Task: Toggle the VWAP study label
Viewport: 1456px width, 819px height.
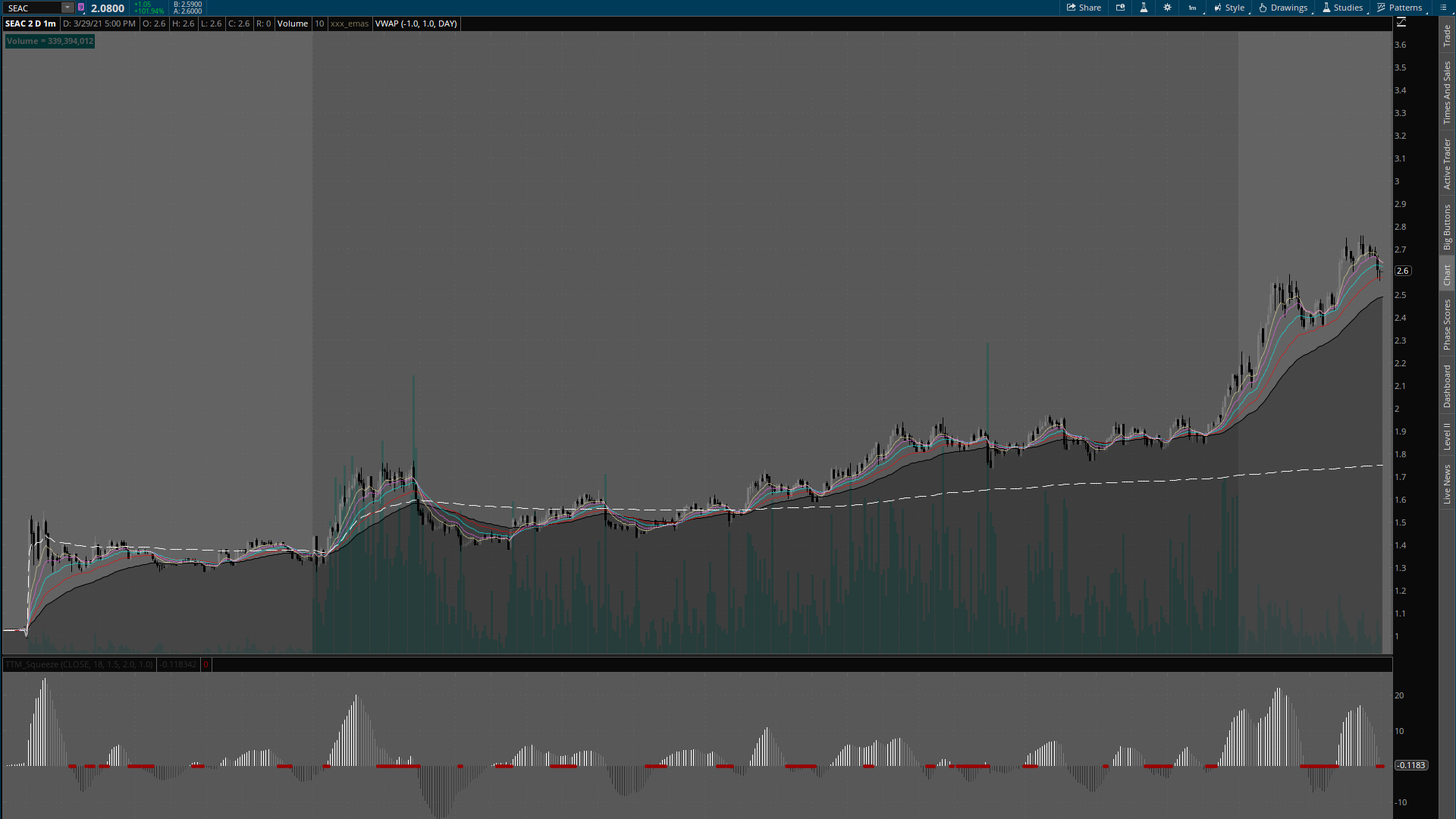Action: coord(416,24)
